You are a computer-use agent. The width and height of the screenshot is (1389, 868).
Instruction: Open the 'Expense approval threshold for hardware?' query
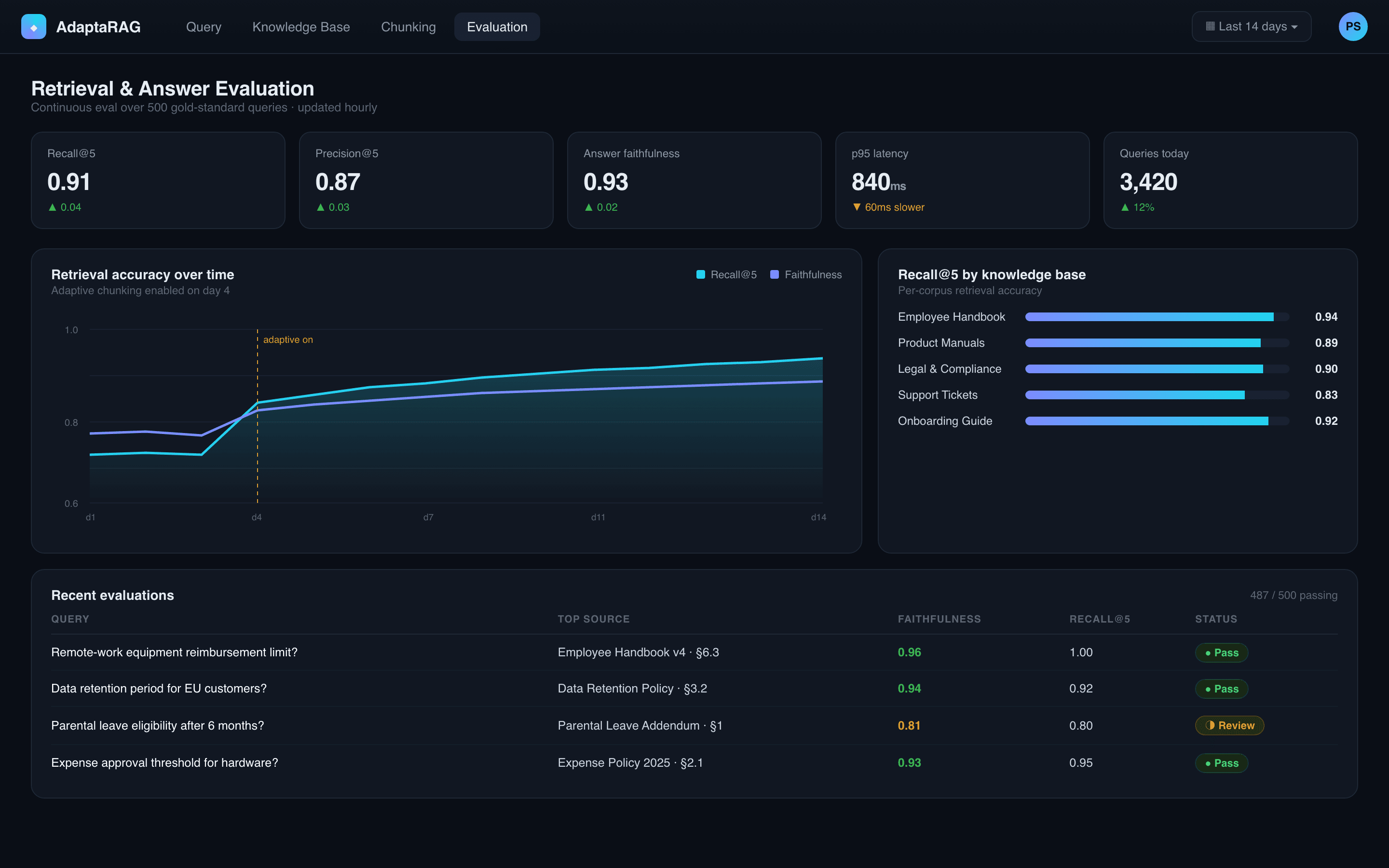coord(165,763)
